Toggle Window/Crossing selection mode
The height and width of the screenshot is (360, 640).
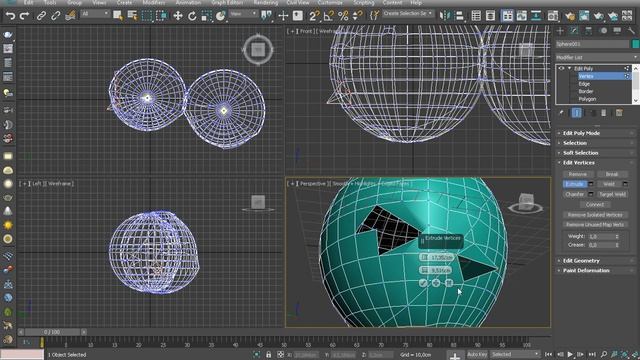[162, 16]
